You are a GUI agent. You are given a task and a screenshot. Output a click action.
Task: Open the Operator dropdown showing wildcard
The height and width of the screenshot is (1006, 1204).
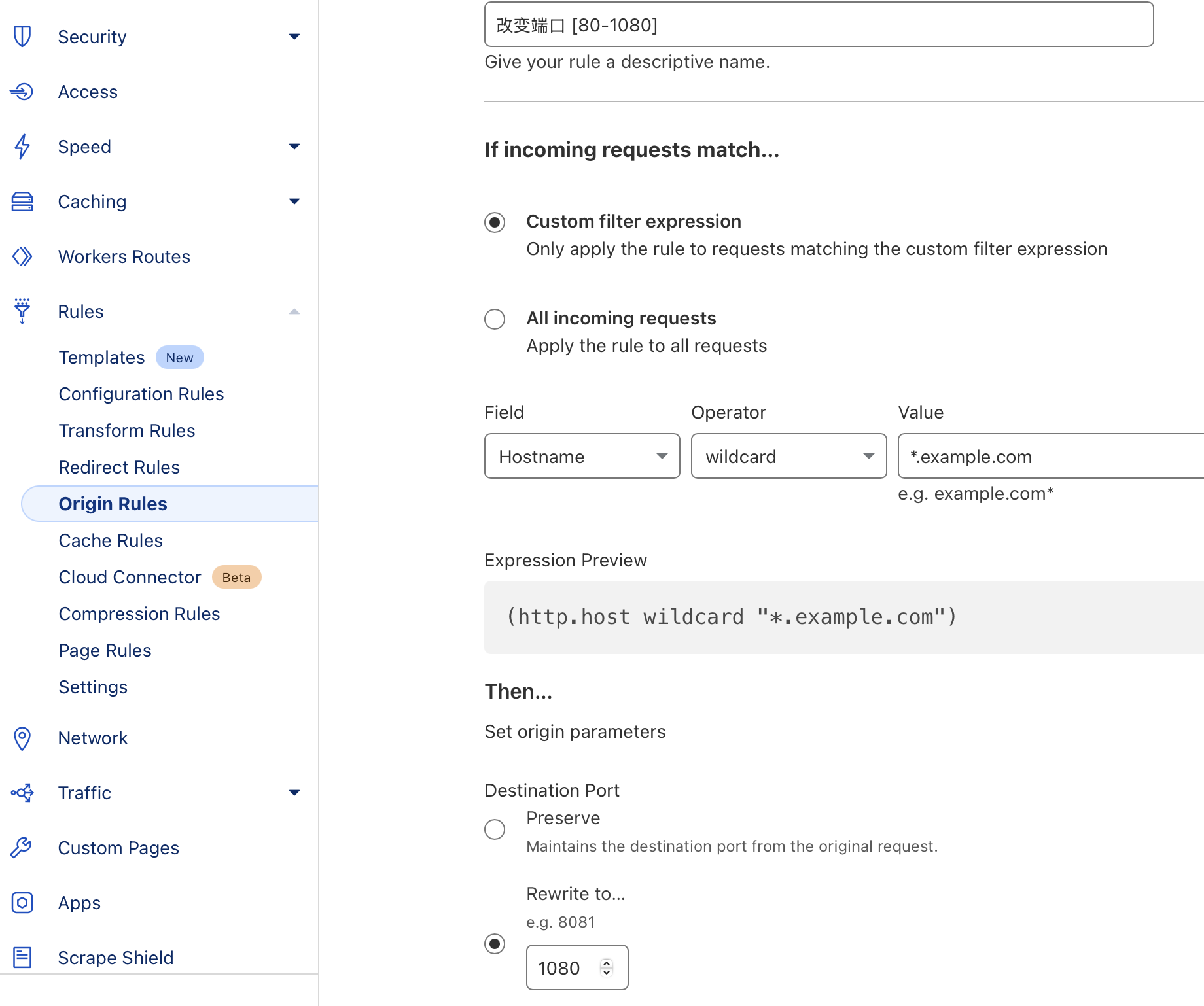click(x=788, y=456)
